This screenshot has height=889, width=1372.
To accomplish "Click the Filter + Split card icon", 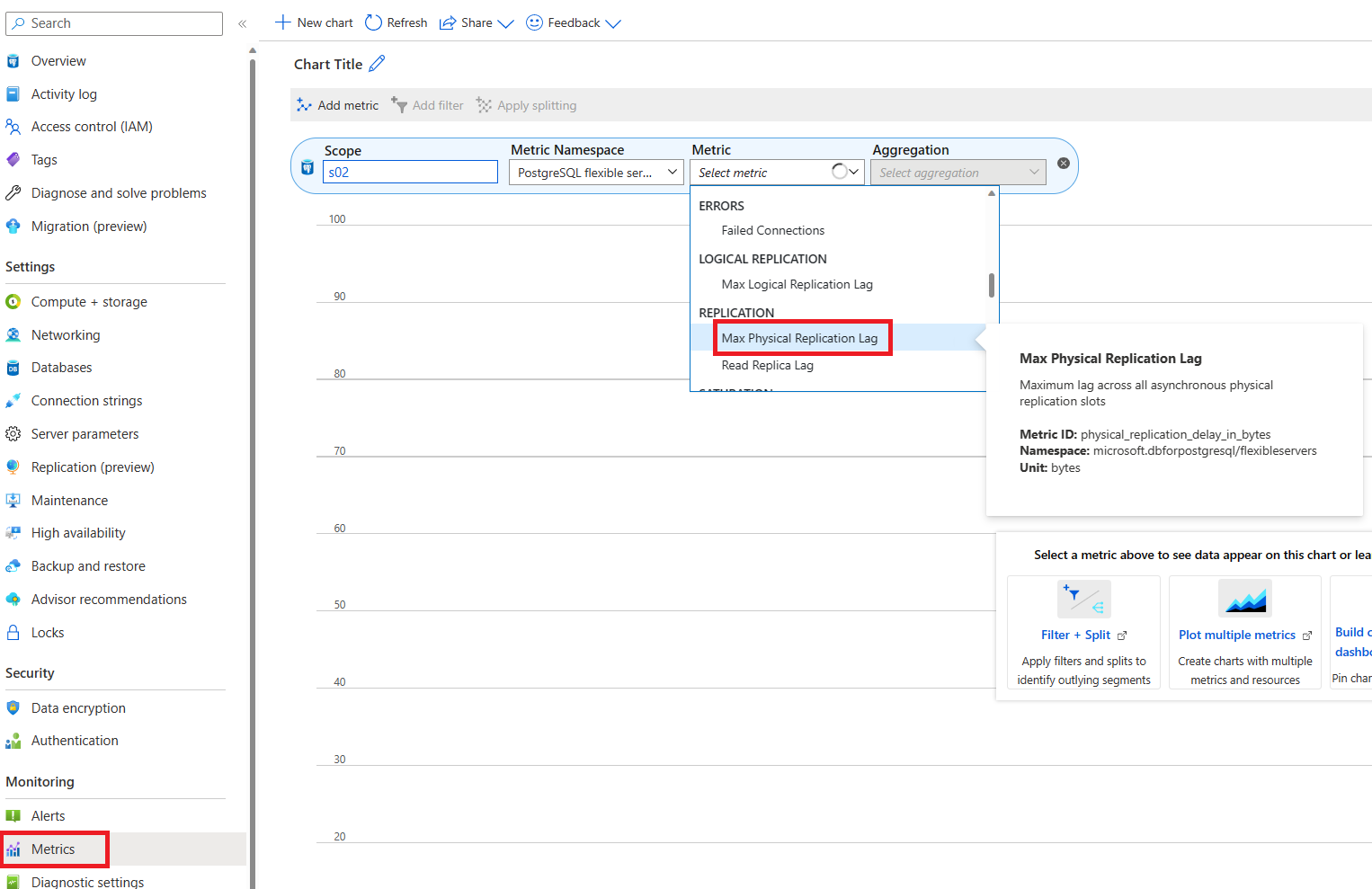I will point(1083,599).
